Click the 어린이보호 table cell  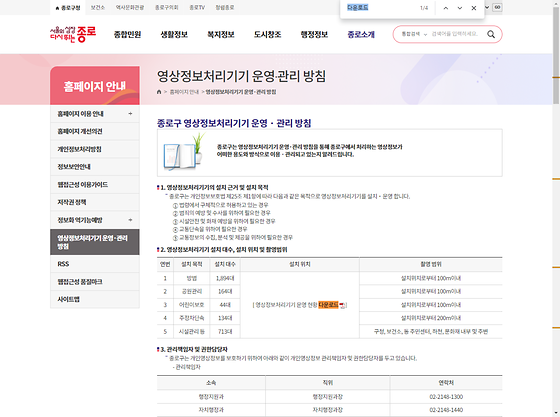point(192,305)
